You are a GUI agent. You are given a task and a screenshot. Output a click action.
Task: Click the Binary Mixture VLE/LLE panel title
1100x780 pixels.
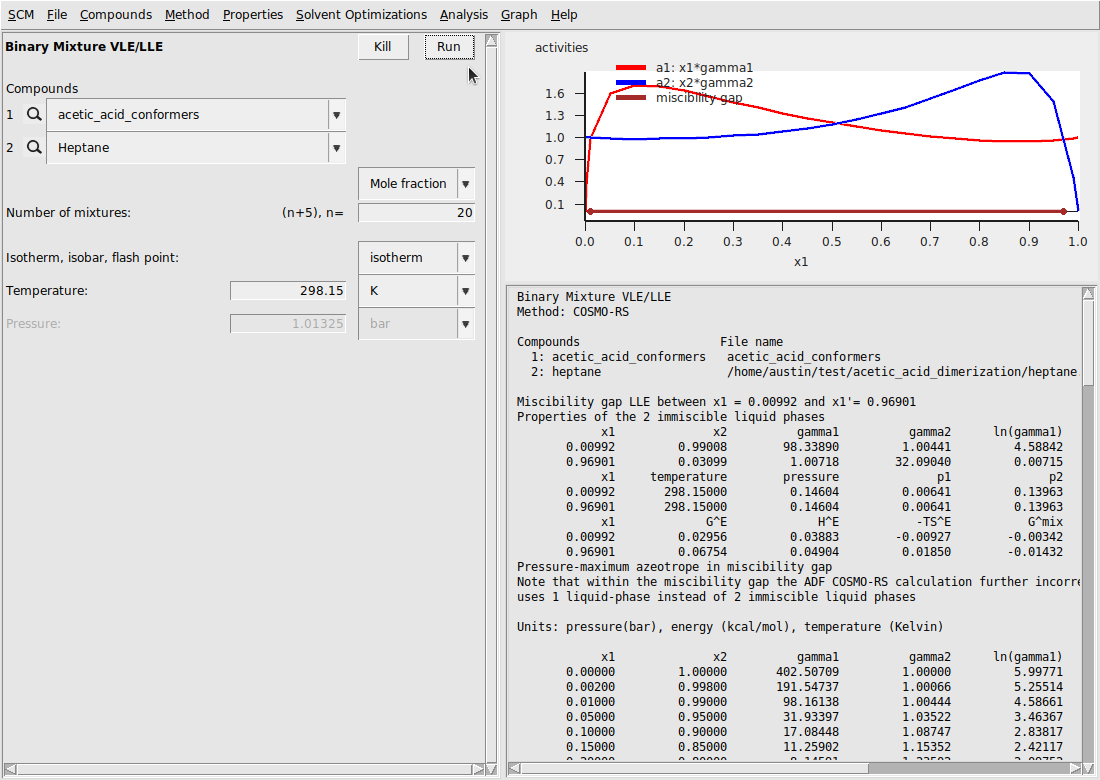84,47
